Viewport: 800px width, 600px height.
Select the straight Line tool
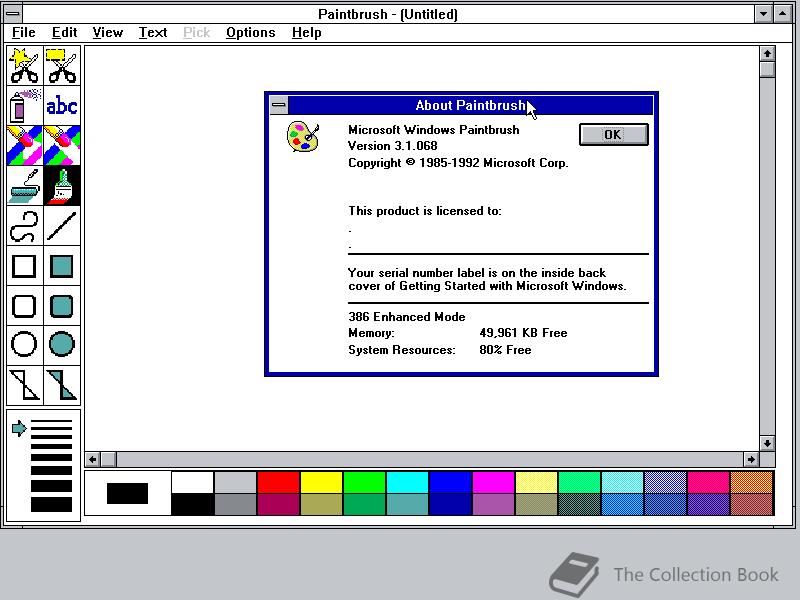(x=62, y=226)
